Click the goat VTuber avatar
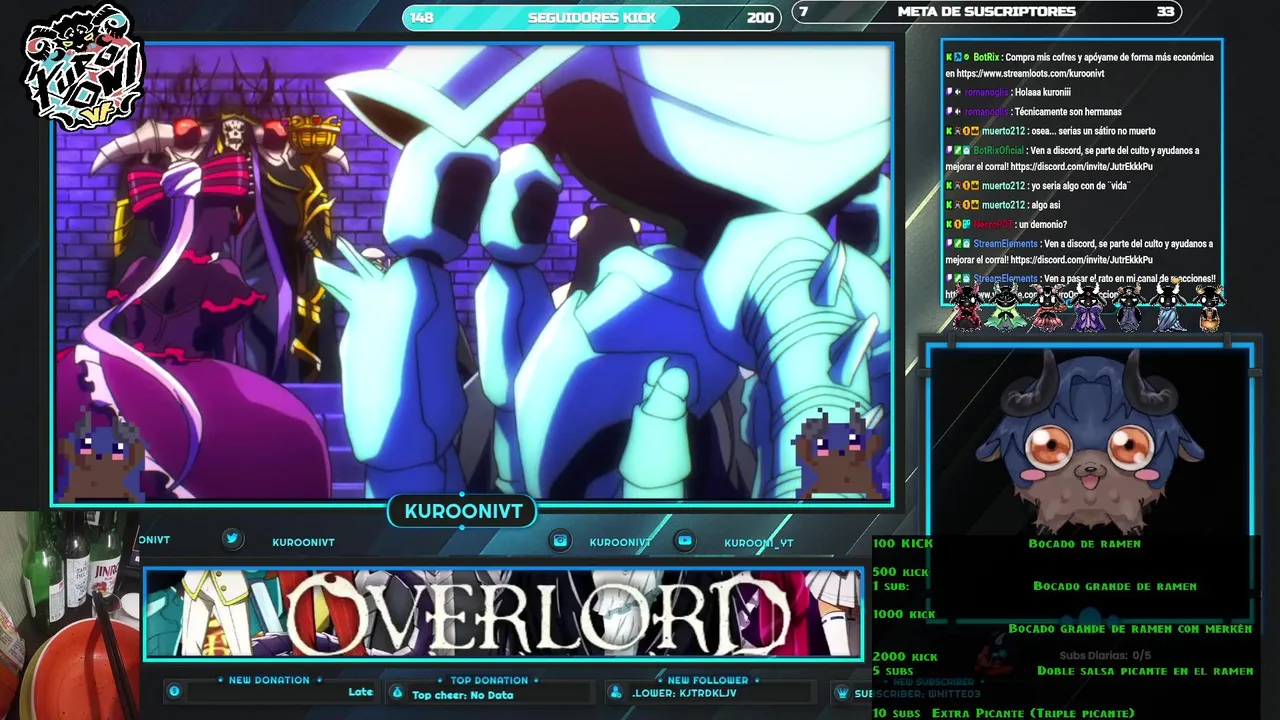 pyautogui.click(x=1088, y=441)
